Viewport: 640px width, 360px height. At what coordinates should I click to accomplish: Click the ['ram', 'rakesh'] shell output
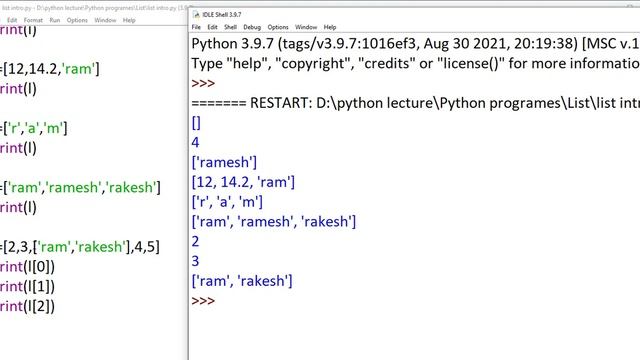[x=242, y=281]
